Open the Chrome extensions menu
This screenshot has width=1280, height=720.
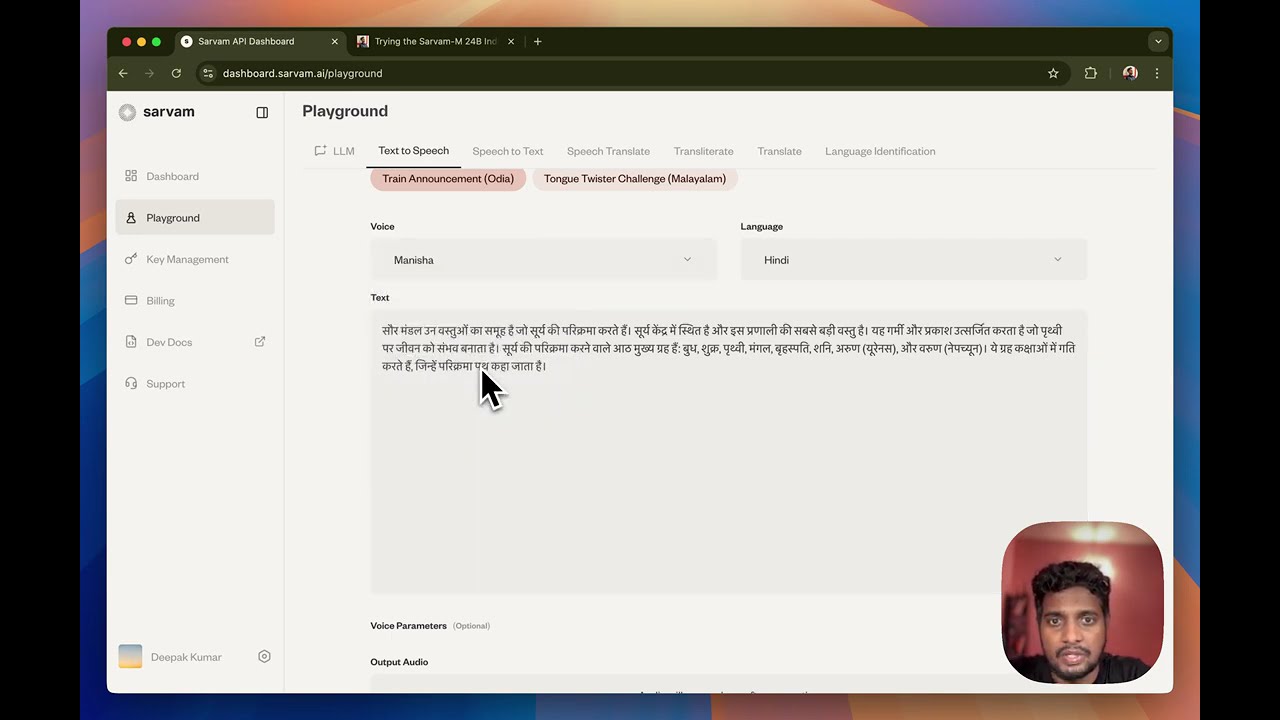[x=1091, y=73]
